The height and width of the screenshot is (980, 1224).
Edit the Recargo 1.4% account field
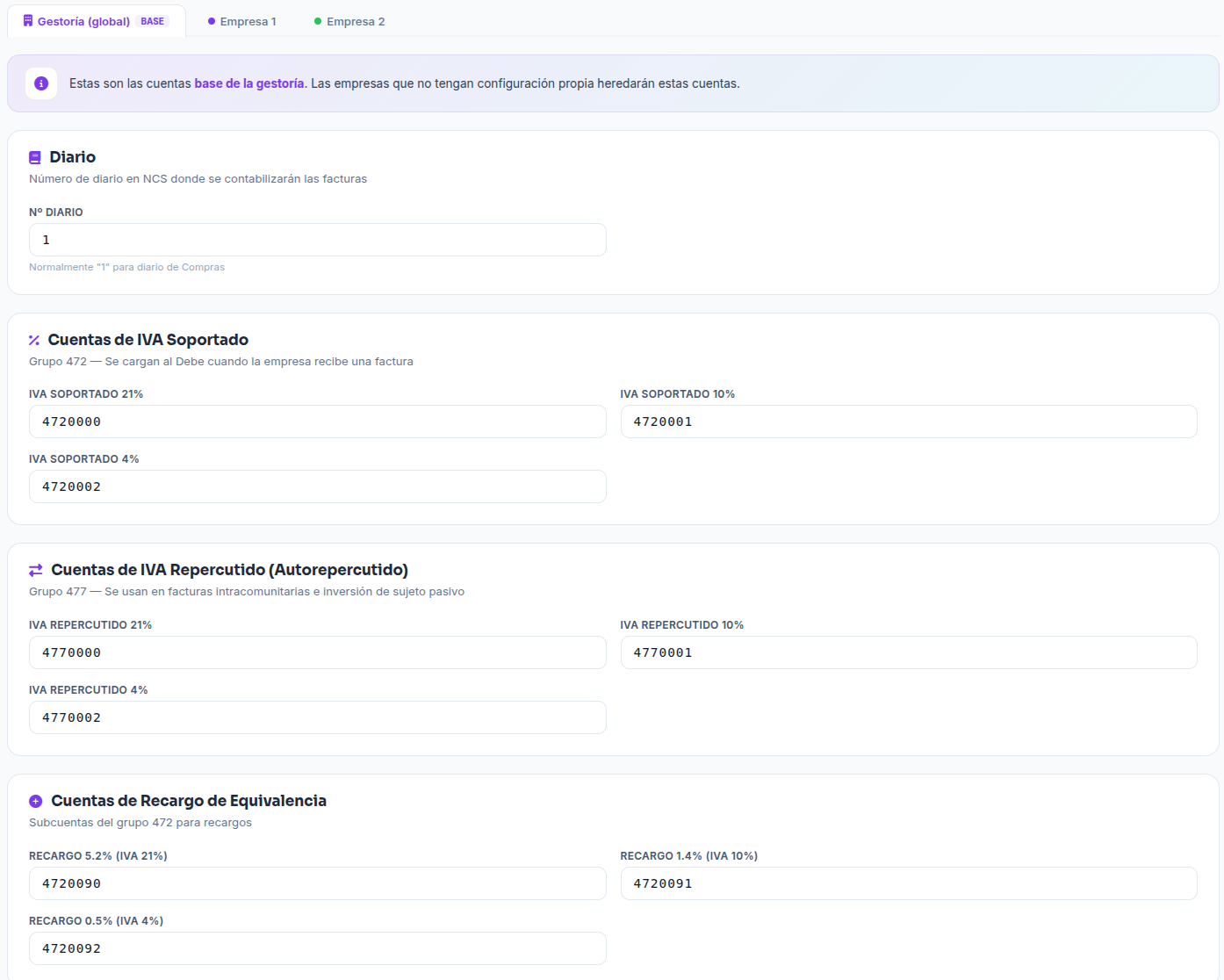[908, 883]
